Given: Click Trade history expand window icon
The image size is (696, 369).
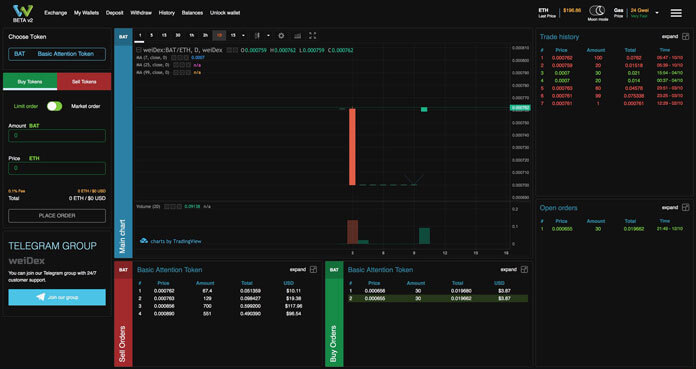Looking at the screenshot, I should (x=686, y=36).
